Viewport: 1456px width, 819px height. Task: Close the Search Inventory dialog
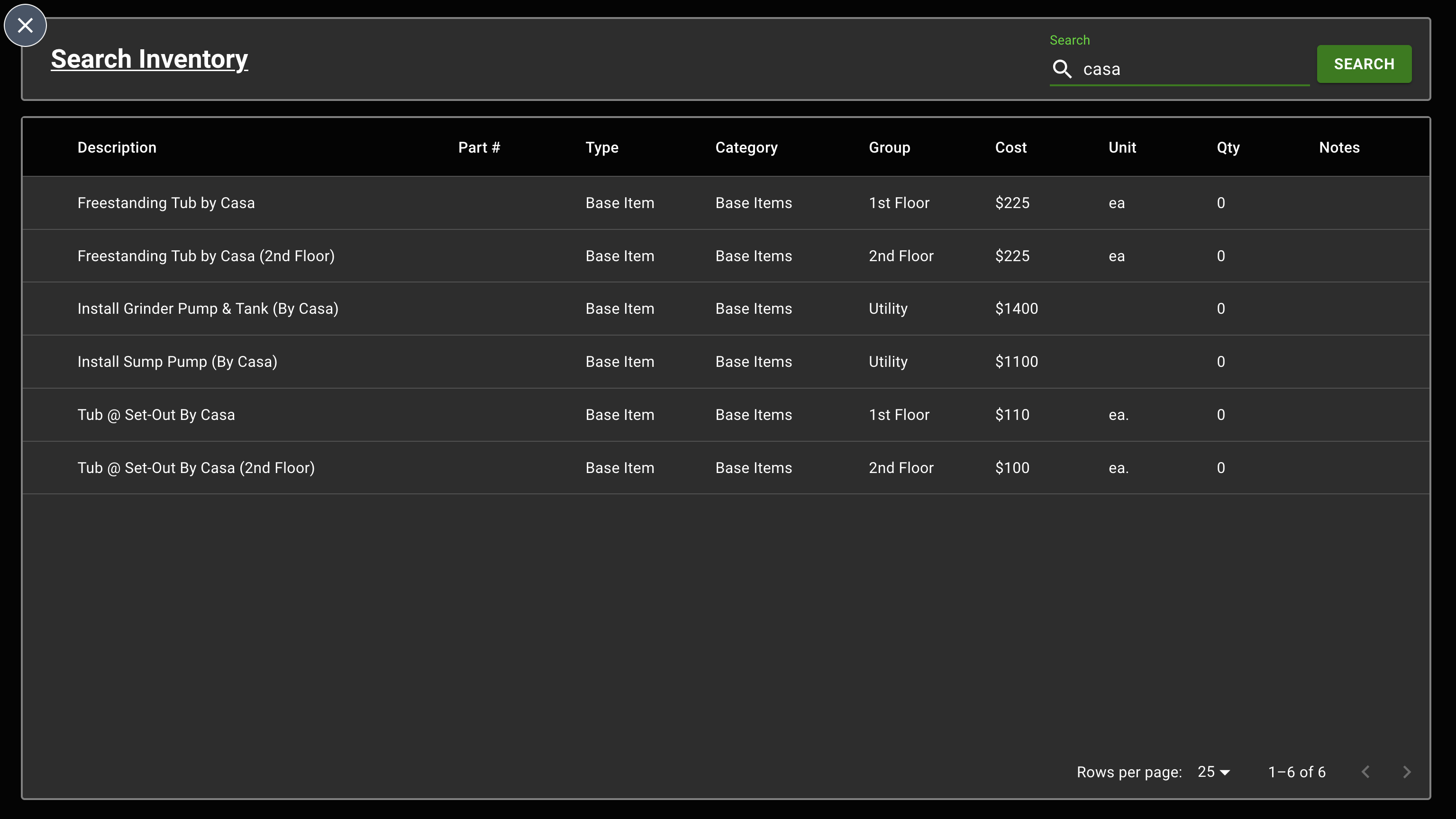(25, 25)
